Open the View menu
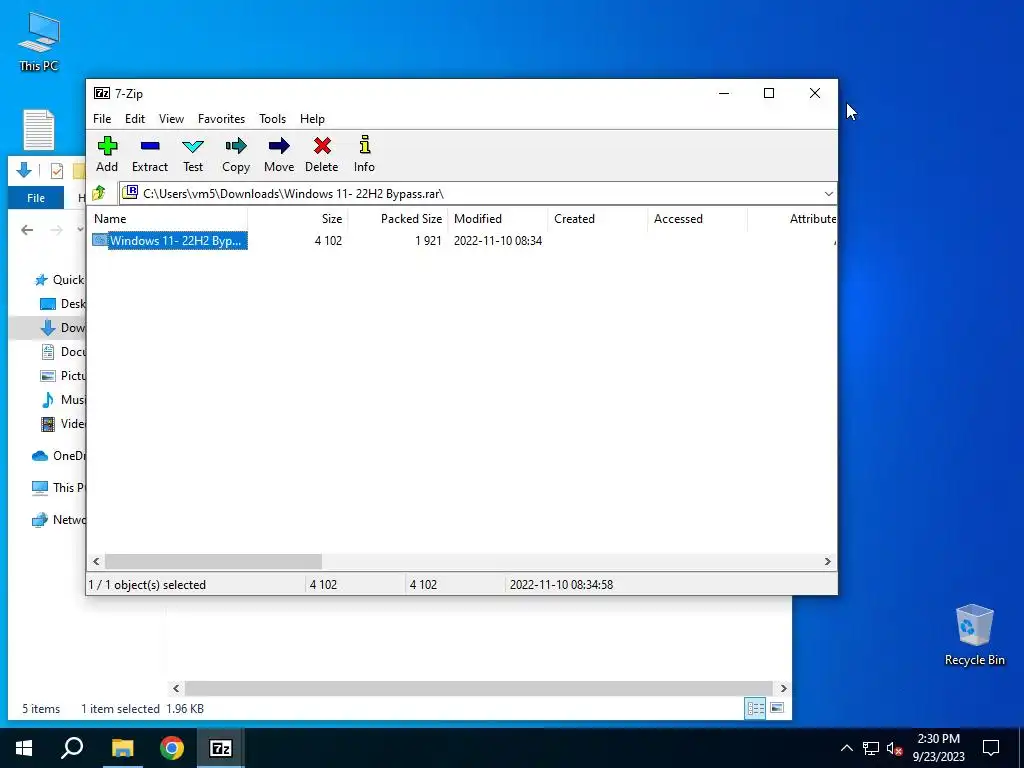Image resolution: width=1024 pixels, height=768 pixels. pos(171,119)
